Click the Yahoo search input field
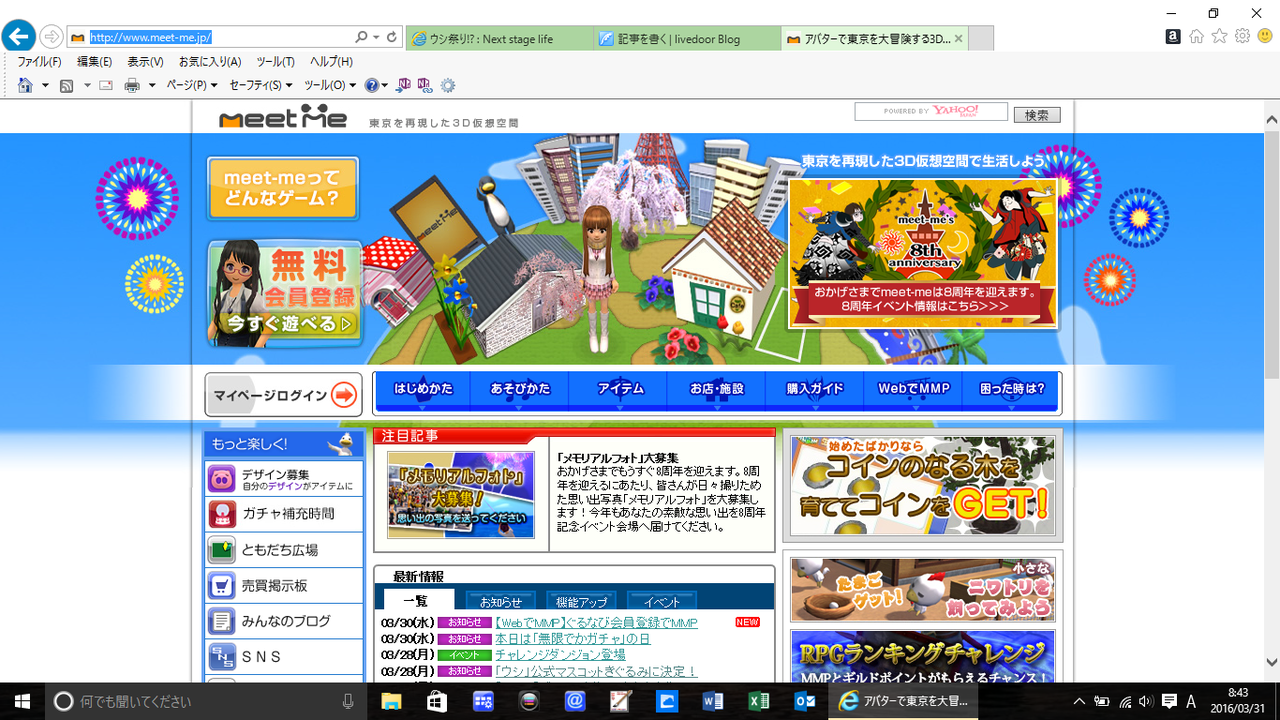 [x=931, y=111]
